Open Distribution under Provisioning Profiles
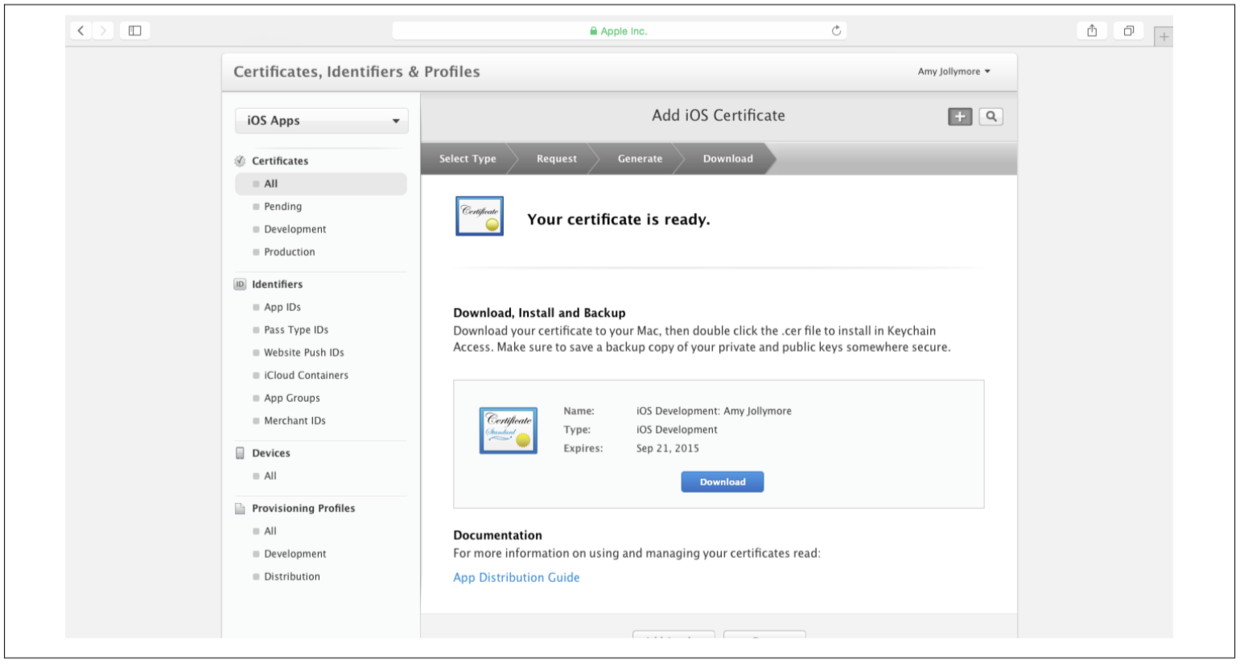The height and width of the screenshot is (664, 1240). click(x=292, y=577)
